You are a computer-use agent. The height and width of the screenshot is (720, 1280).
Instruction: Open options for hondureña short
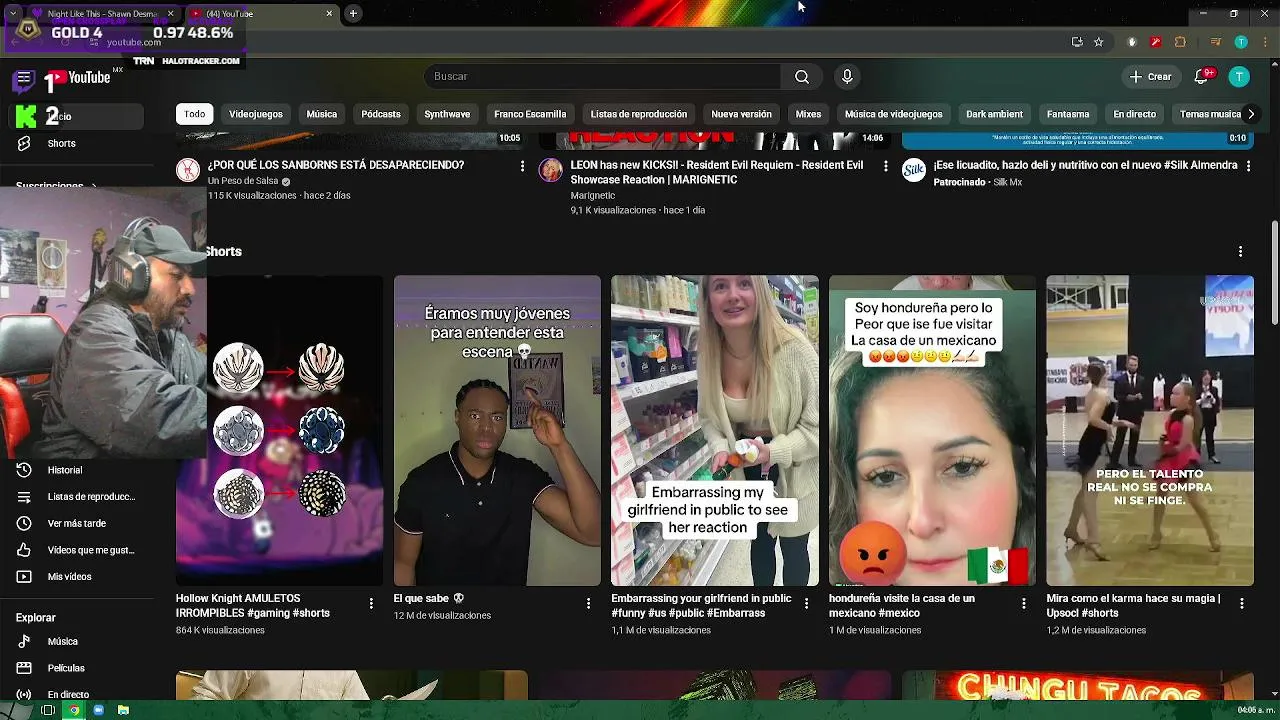pyautogui.click(x=1023, y=603)
